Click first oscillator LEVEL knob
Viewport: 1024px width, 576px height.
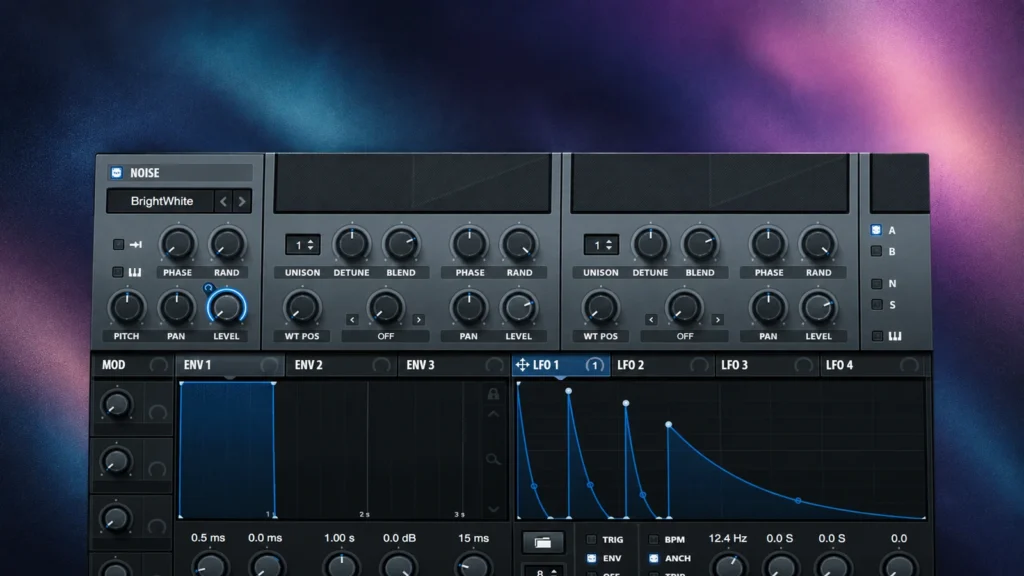tap(519, 307)
